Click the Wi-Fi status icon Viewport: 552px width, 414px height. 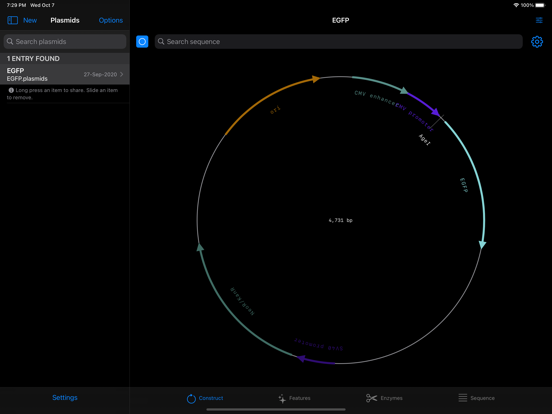[x=516, y=5]
